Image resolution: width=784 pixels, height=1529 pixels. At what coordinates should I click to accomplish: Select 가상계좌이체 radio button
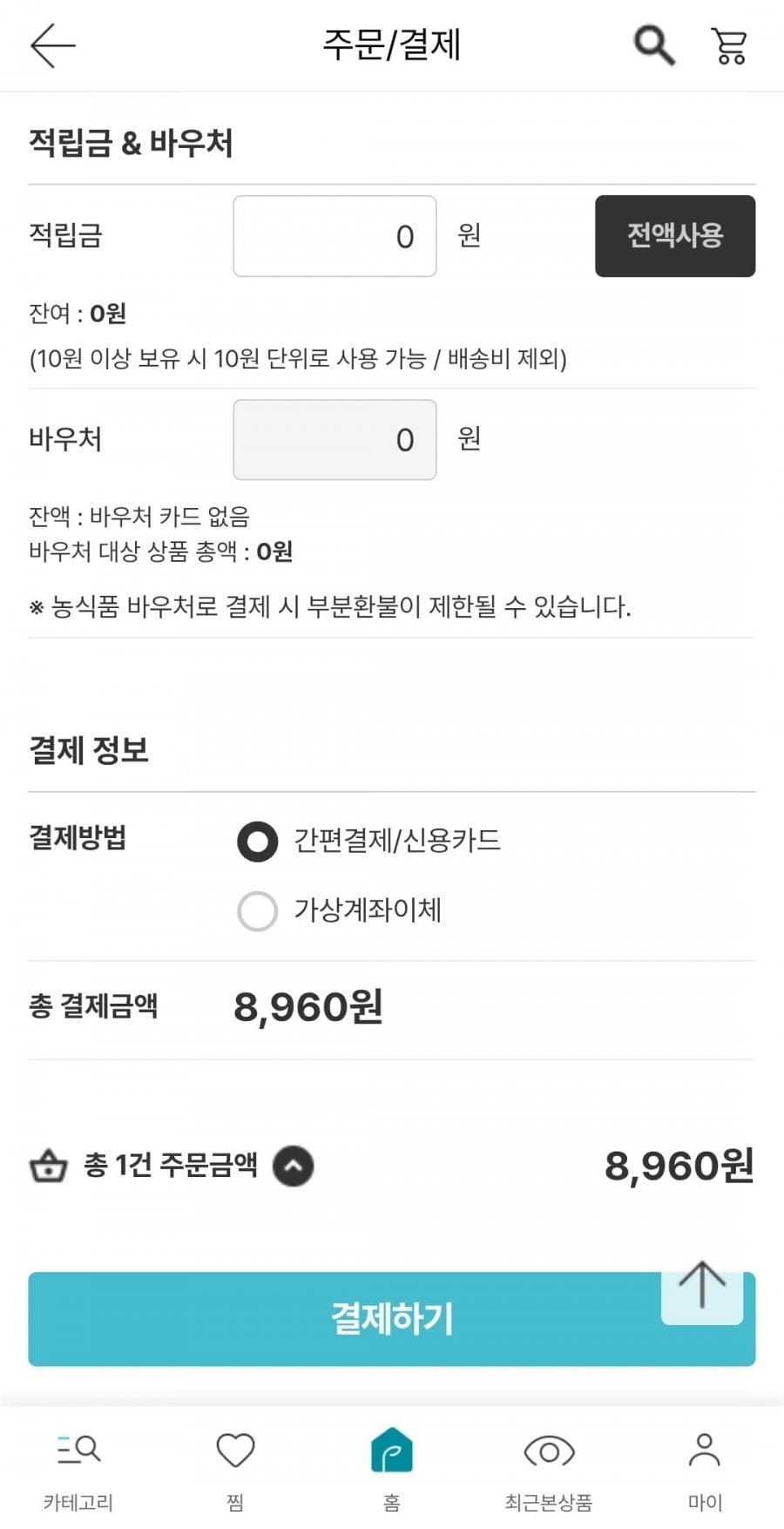tap(258, 911)
